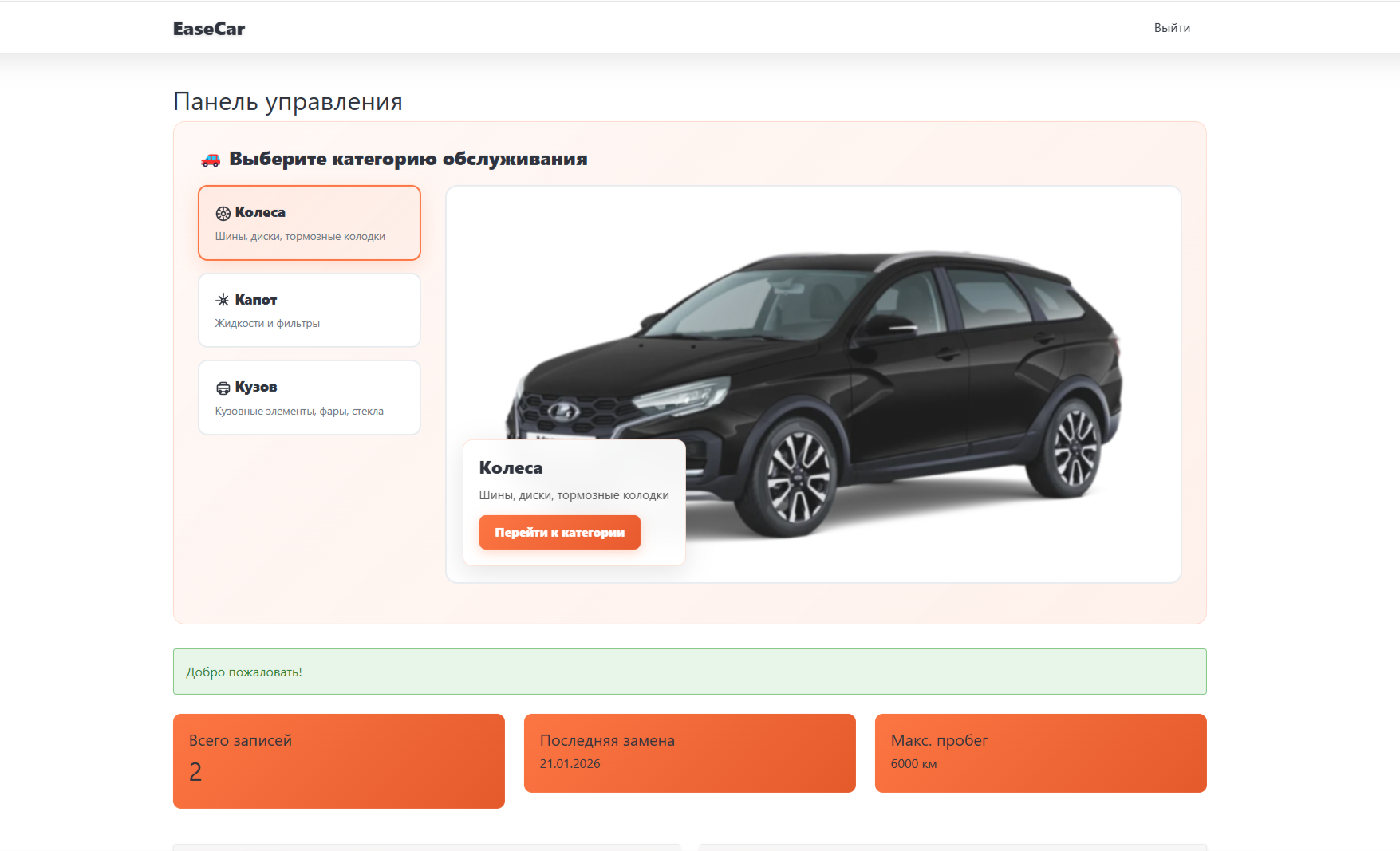Click the engine icon on the Капот card
The width and height of the screenshot is (1400, 851).
click(x=221, y=300)
